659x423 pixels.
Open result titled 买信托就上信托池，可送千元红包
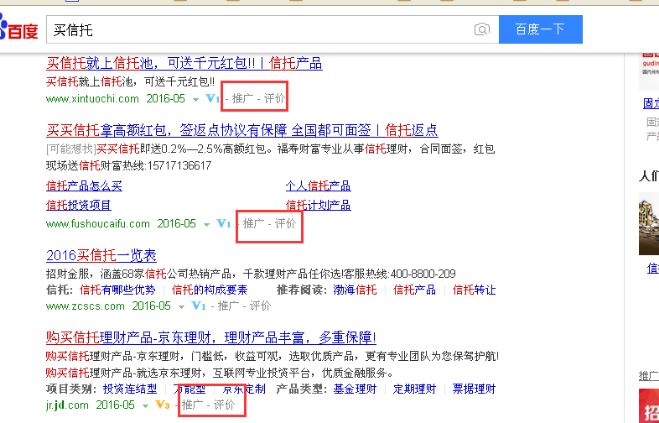click(x=184, y=63)
